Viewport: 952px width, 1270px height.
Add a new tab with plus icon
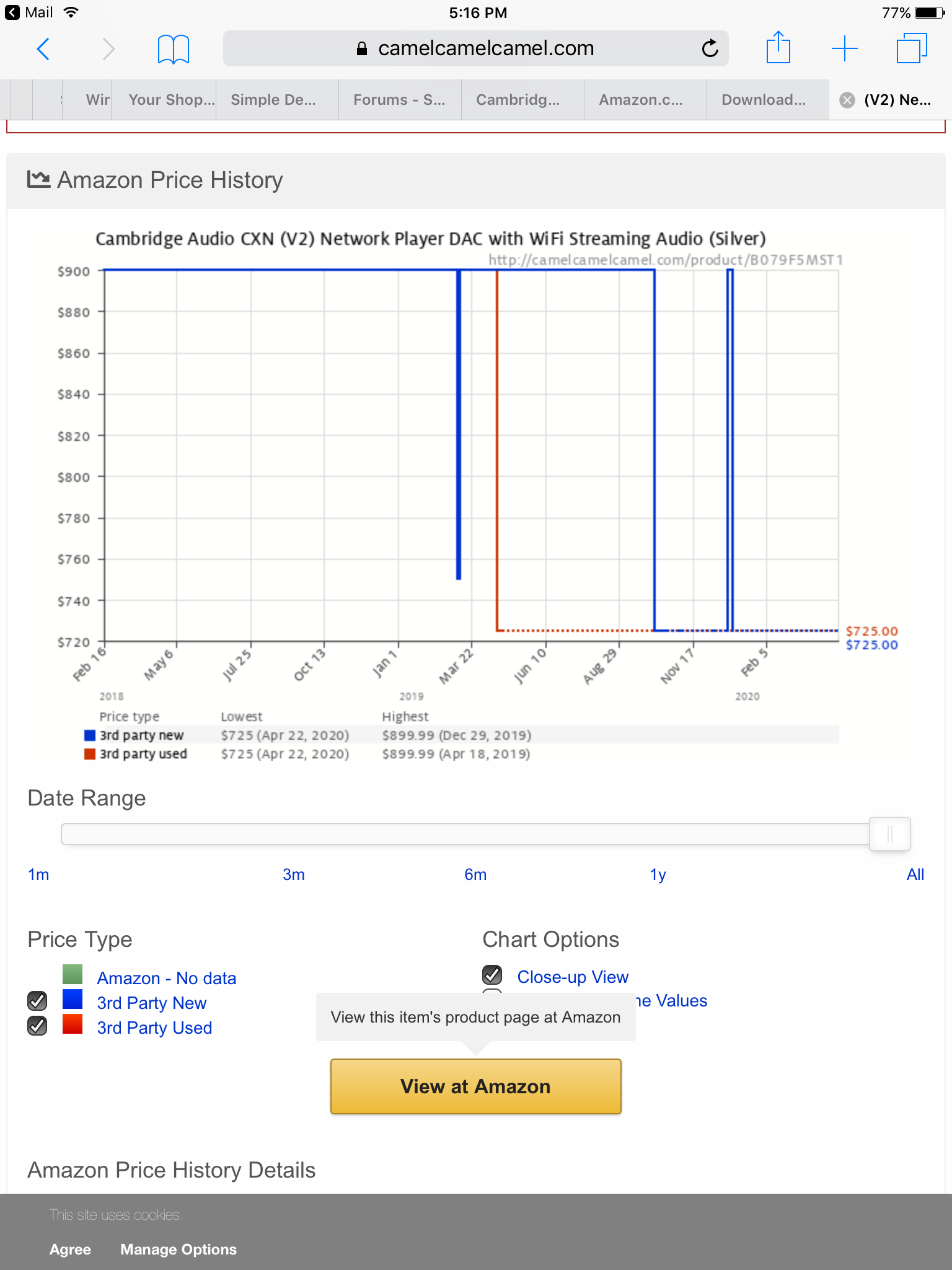tap(844, 48)
